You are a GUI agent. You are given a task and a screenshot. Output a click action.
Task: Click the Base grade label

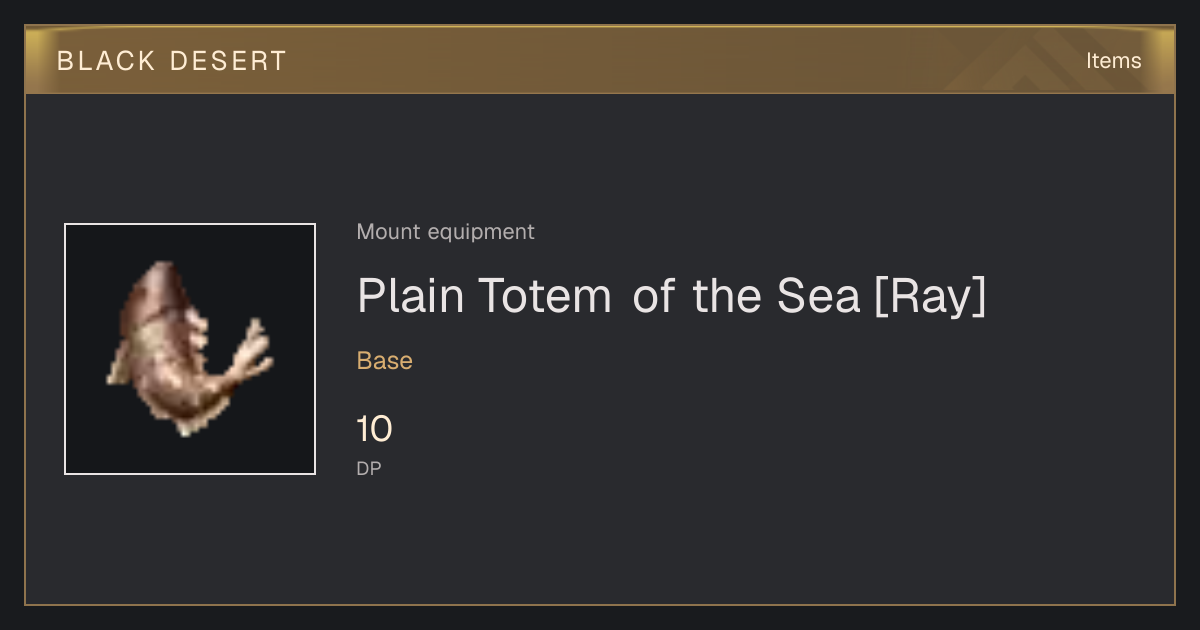[385, 361]
